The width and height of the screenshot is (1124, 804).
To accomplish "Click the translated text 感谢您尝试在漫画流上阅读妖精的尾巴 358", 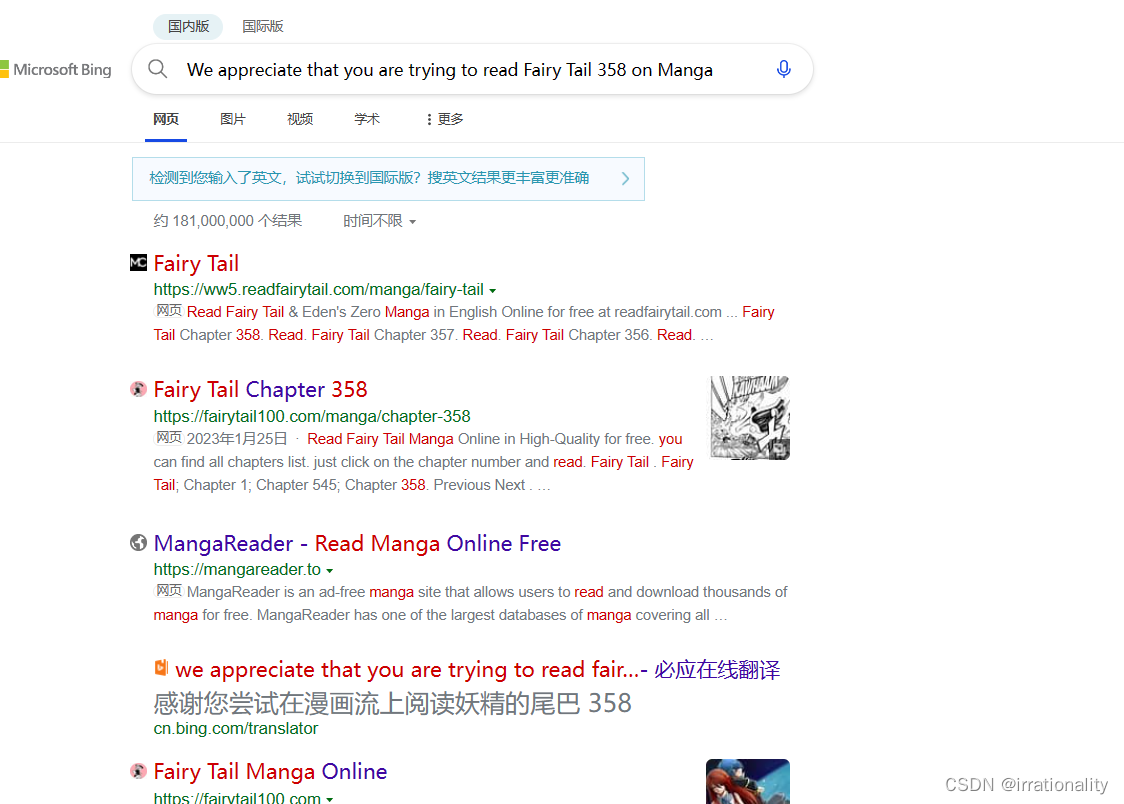I will pos(392,703).
